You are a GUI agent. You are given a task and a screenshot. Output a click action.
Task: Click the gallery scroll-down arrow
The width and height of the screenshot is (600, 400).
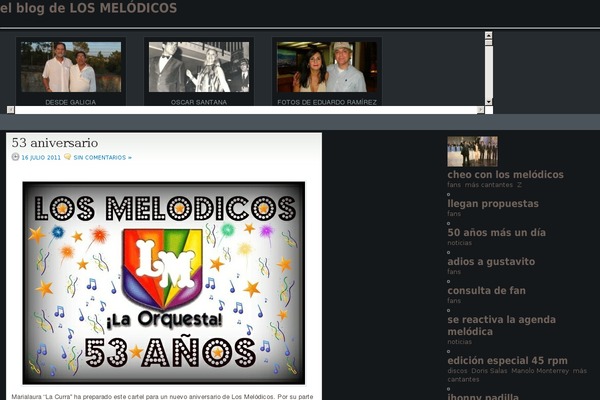click(x=488, y=101)
